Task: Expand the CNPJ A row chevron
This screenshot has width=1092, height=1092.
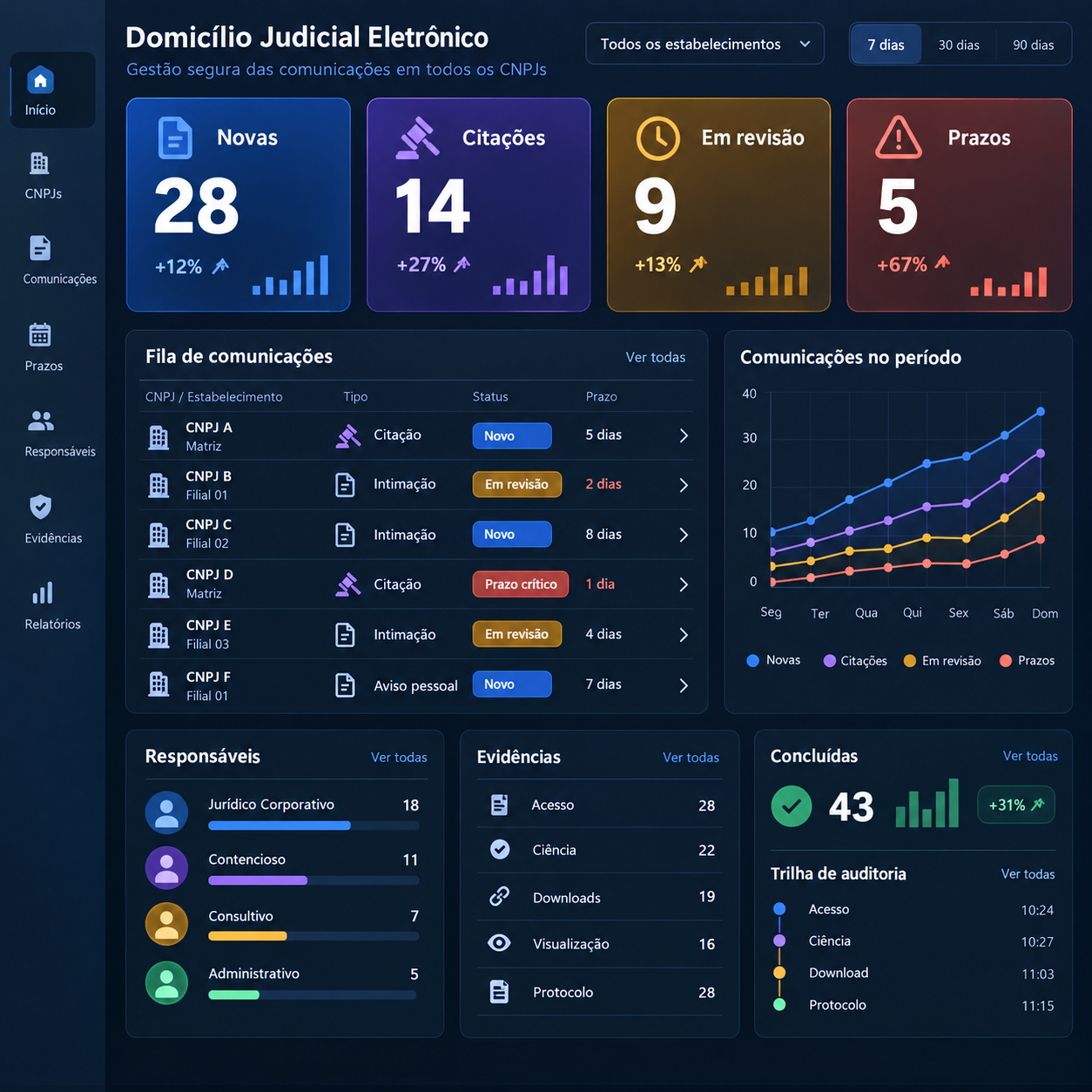Action: [x=684, y=435]
